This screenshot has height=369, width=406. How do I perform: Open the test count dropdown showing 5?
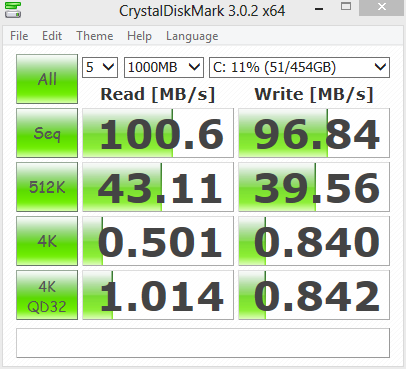pyautogui.click(x=100, y=68)
